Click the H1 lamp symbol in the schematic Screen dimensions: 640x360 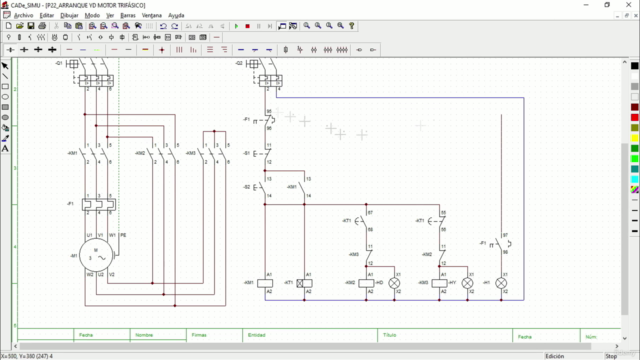pos(501,283)
